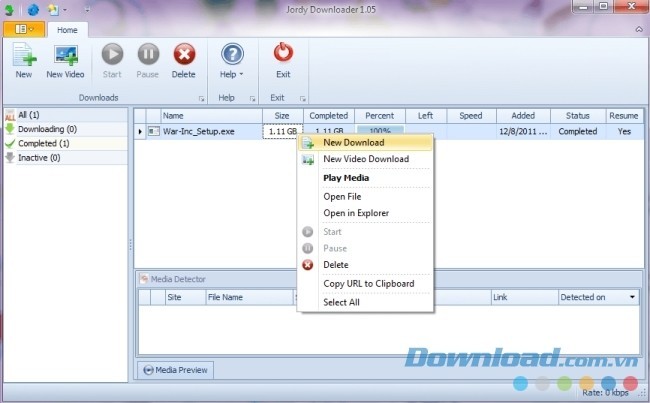Choose Open in Explorer menu entry
Screen dimensions: 650x403
365,213
